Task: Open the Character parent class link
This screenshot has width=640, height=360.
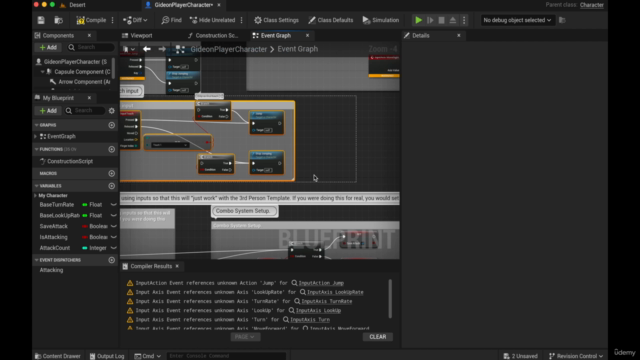Action: (x=591, y=5)
